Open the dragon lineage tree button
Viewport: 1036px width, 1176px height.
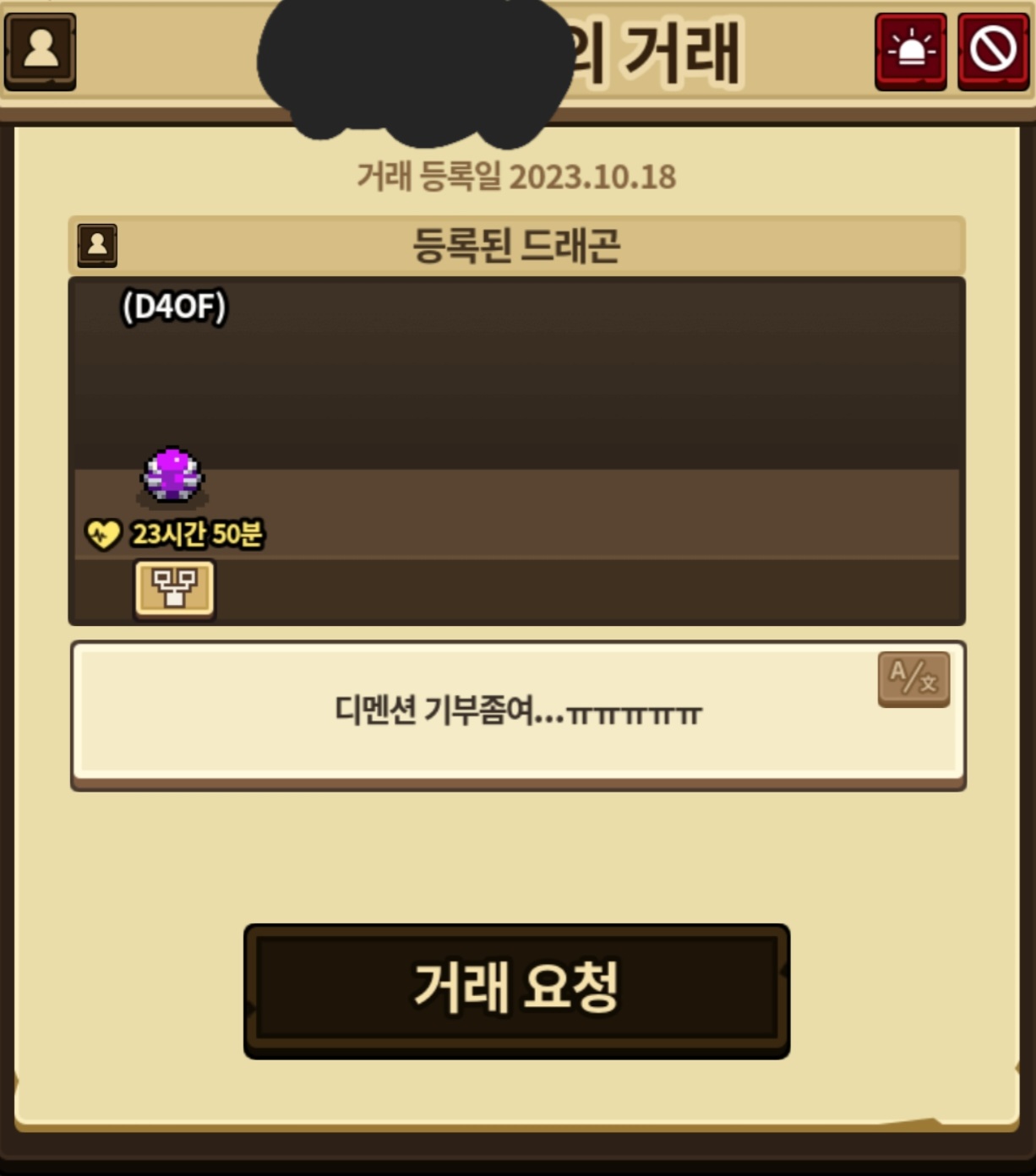tap(174, 588)
